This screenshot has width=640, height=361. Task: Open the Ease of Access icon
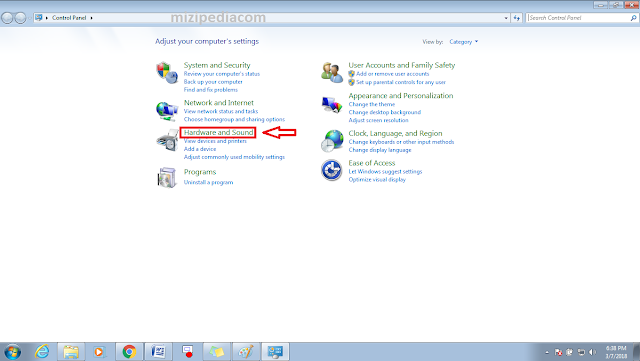coord(332,170)
